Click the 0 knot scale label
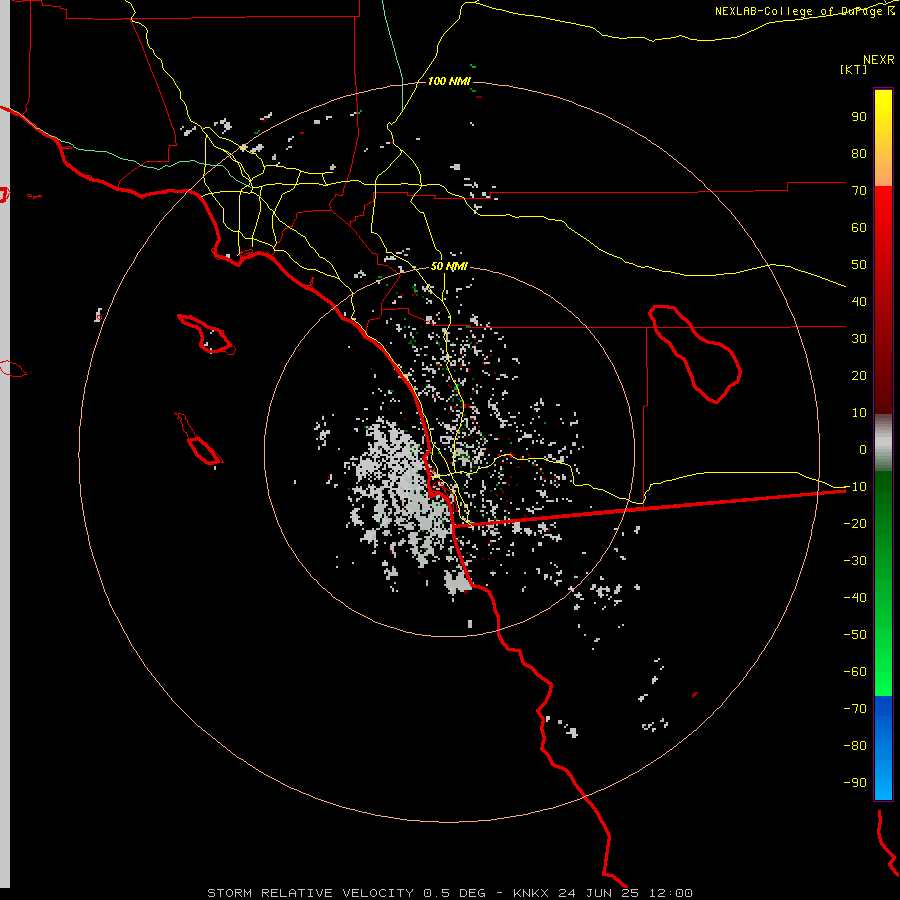The width and height of the screenshot is (900, 900). (863, 449)
